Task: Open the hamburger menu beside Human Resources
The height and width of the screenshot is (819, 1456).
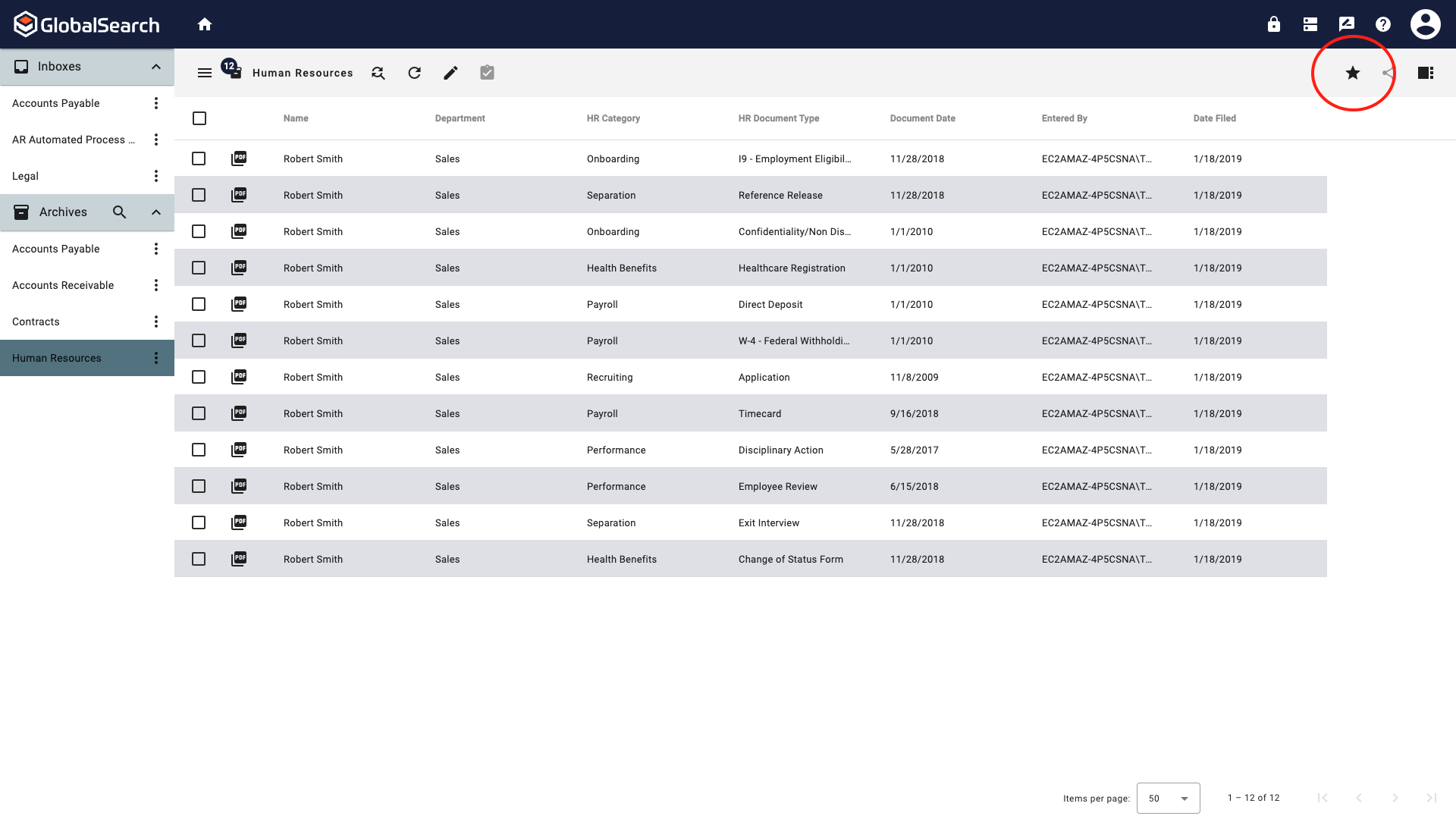Action: (204, 73)
